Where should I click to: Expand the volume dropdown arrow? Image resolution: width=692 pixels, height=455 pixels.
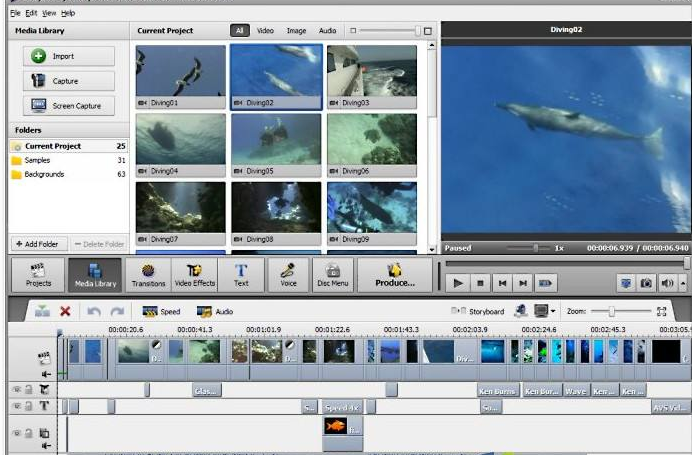pyautogui.click(x=683, y=283)
